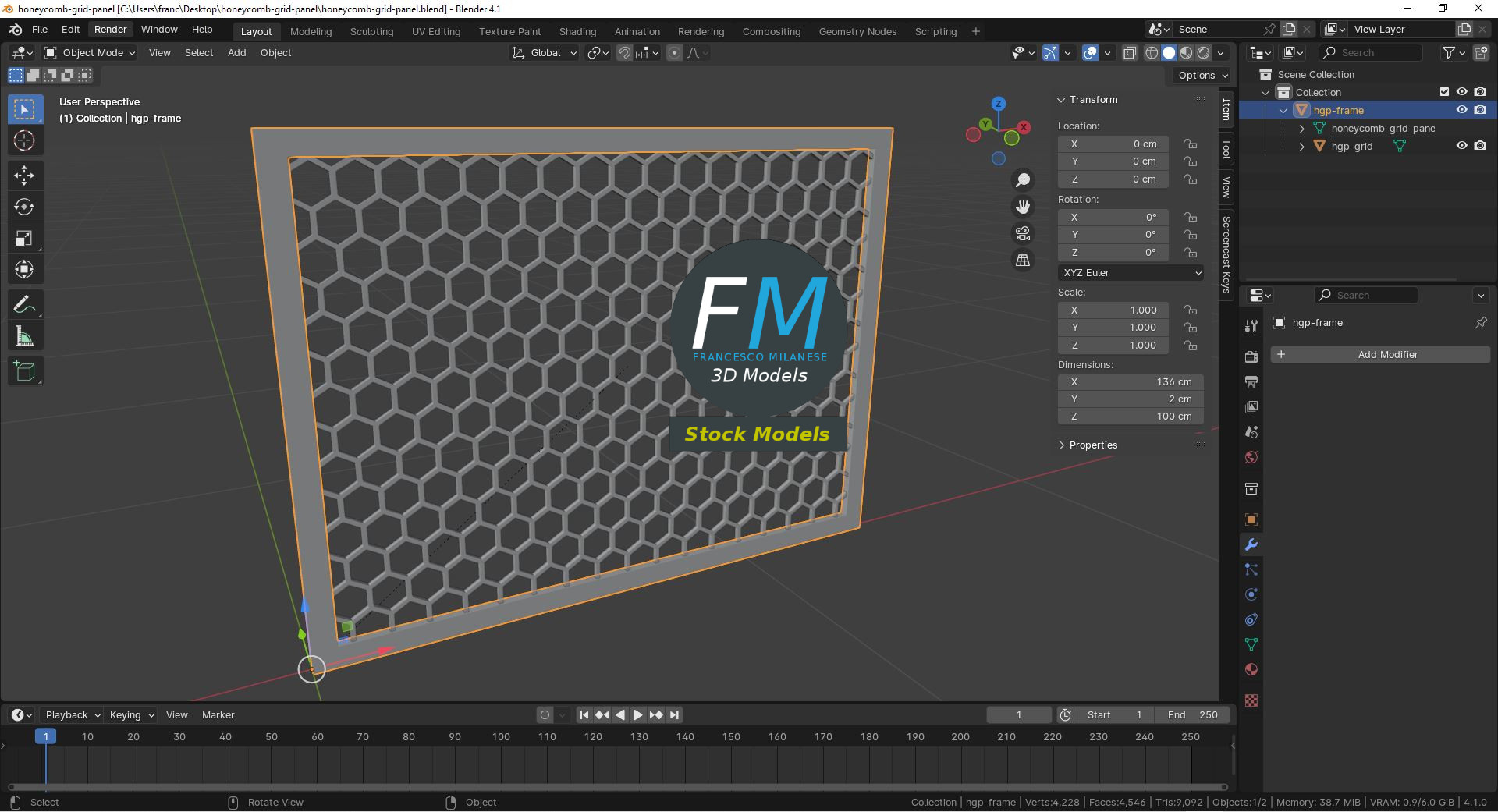Activate the 3D Cursor tool

click(x=25, y=141)
